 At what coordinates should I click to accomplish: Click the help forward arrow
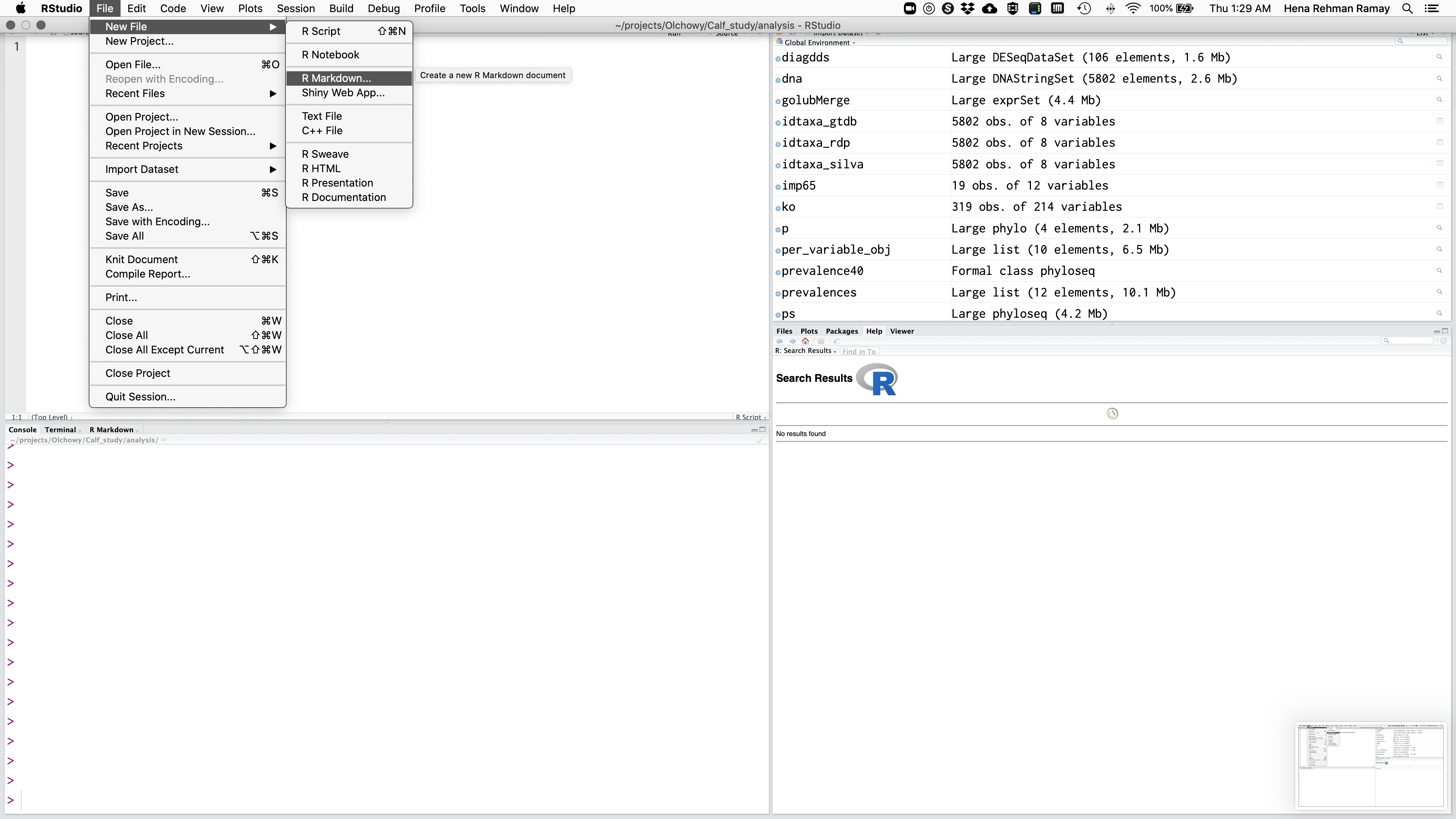click(792, 341)
